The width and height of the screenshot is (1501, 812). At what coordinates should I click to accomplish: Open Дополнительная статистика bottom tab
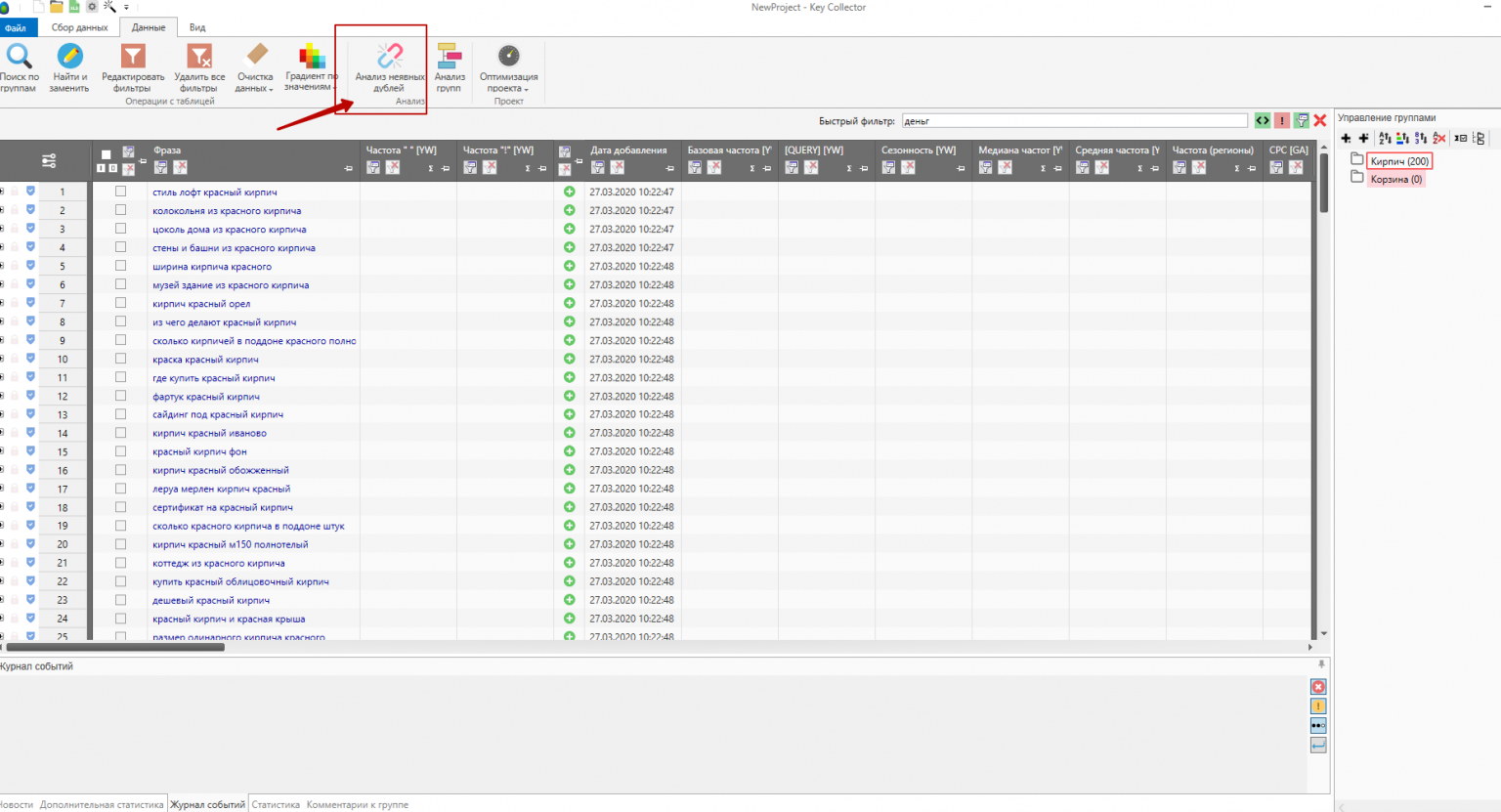[102, 804]
